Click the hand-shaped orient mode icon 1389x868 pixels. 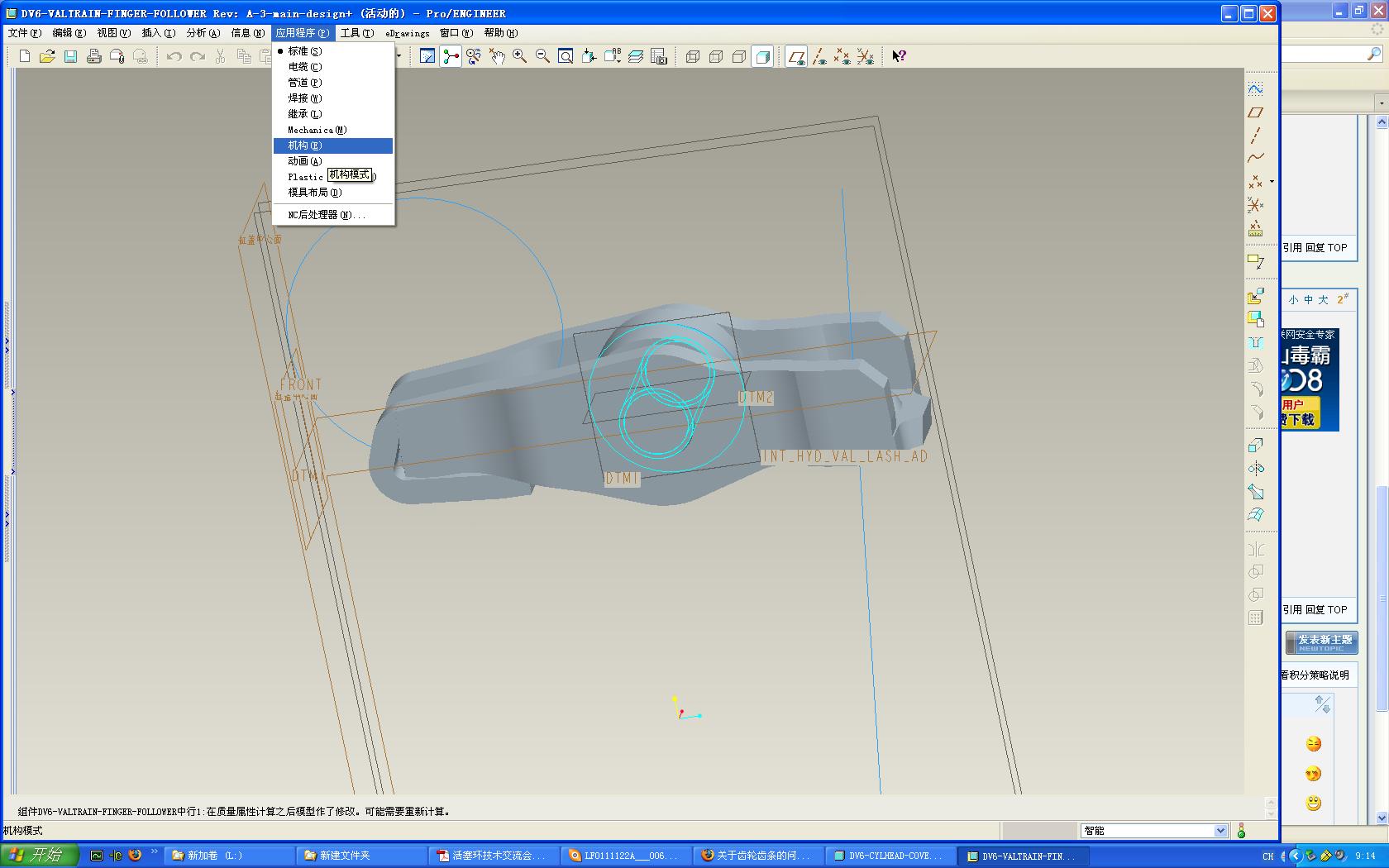coord(497,56)
